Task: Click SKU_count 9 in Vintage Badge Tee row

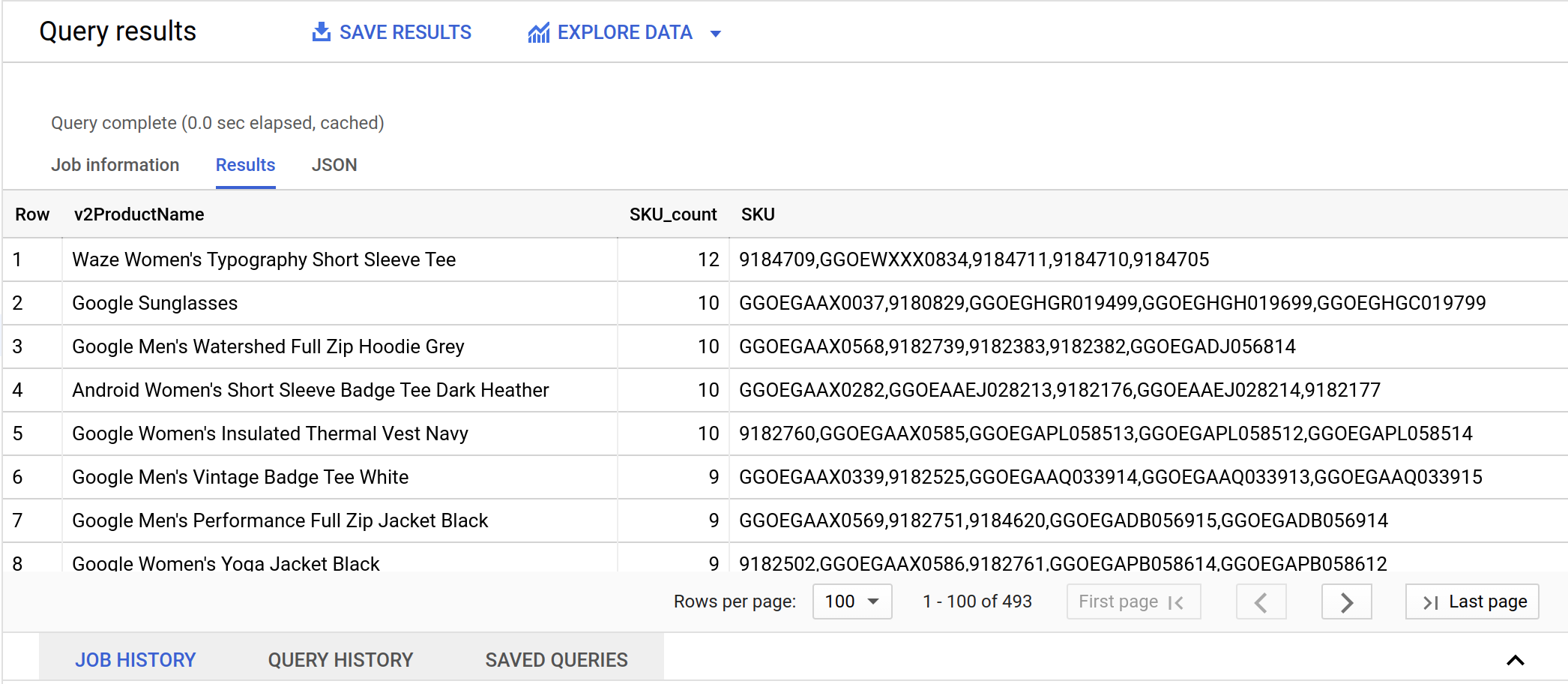Action: click(714, 477)
